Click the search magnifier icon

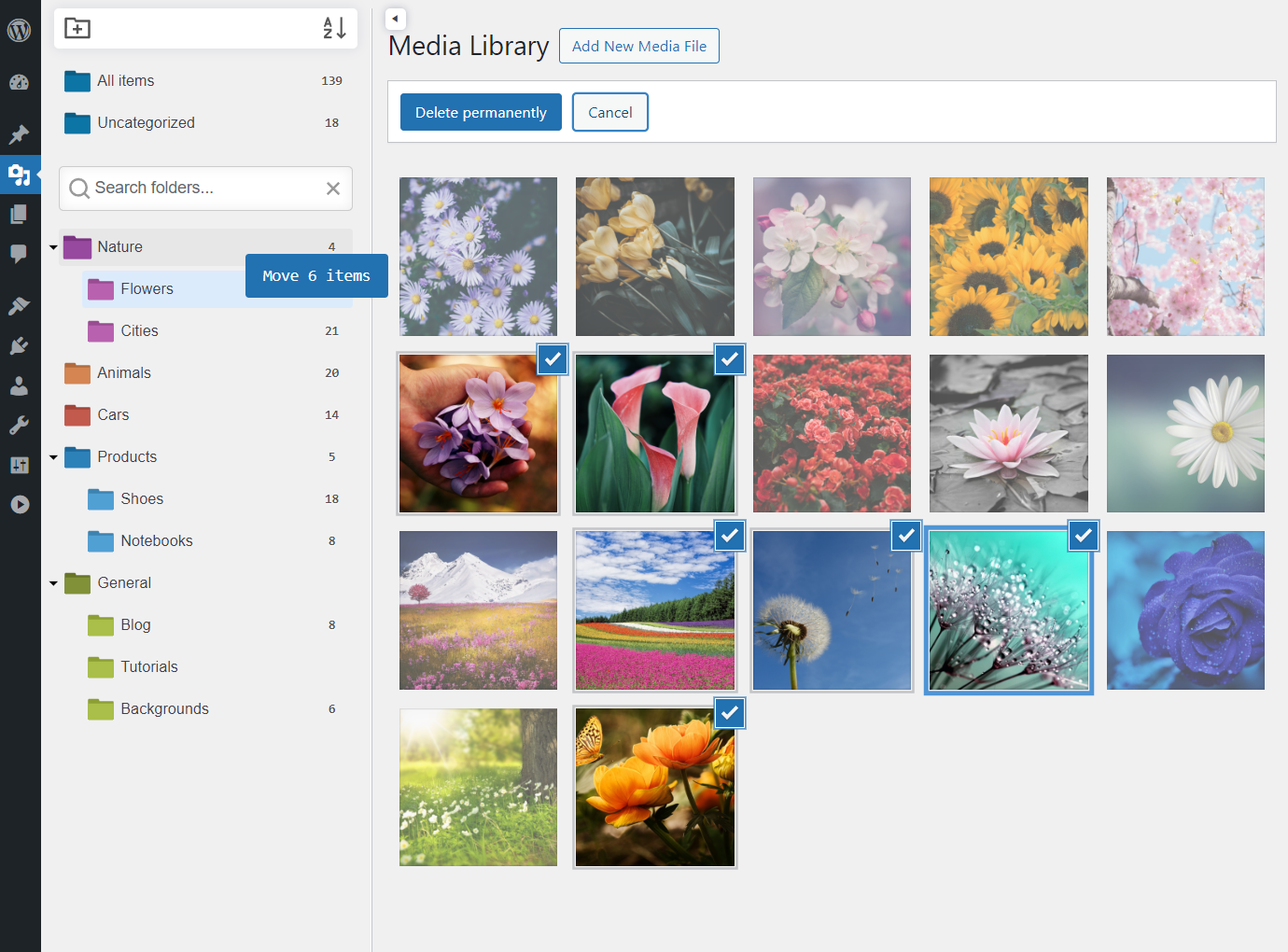[x=79, y=189]
